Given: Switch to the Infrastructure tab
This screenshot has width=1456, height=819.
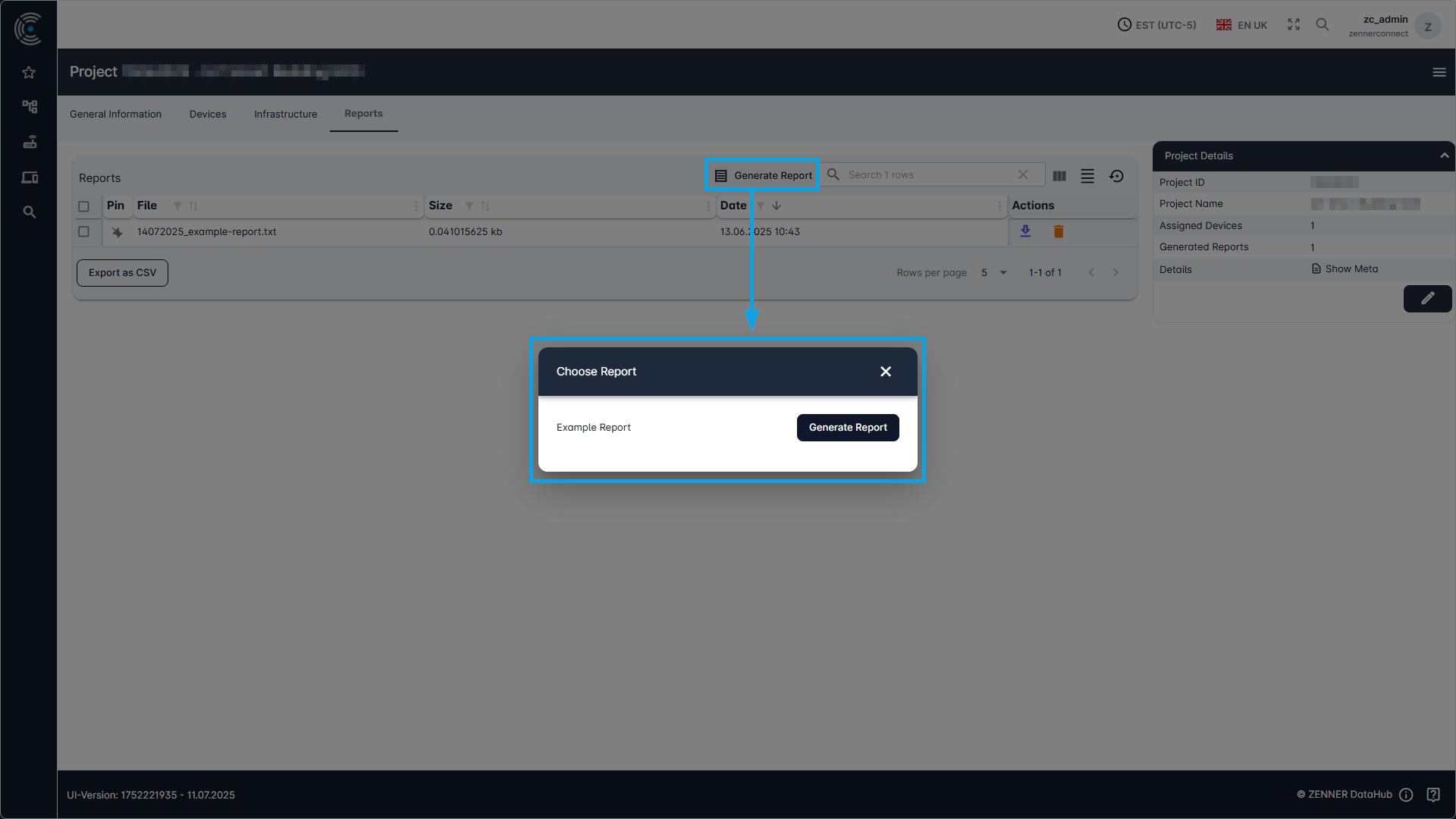Looking at the screenshot, I should [x=285, y=114].
